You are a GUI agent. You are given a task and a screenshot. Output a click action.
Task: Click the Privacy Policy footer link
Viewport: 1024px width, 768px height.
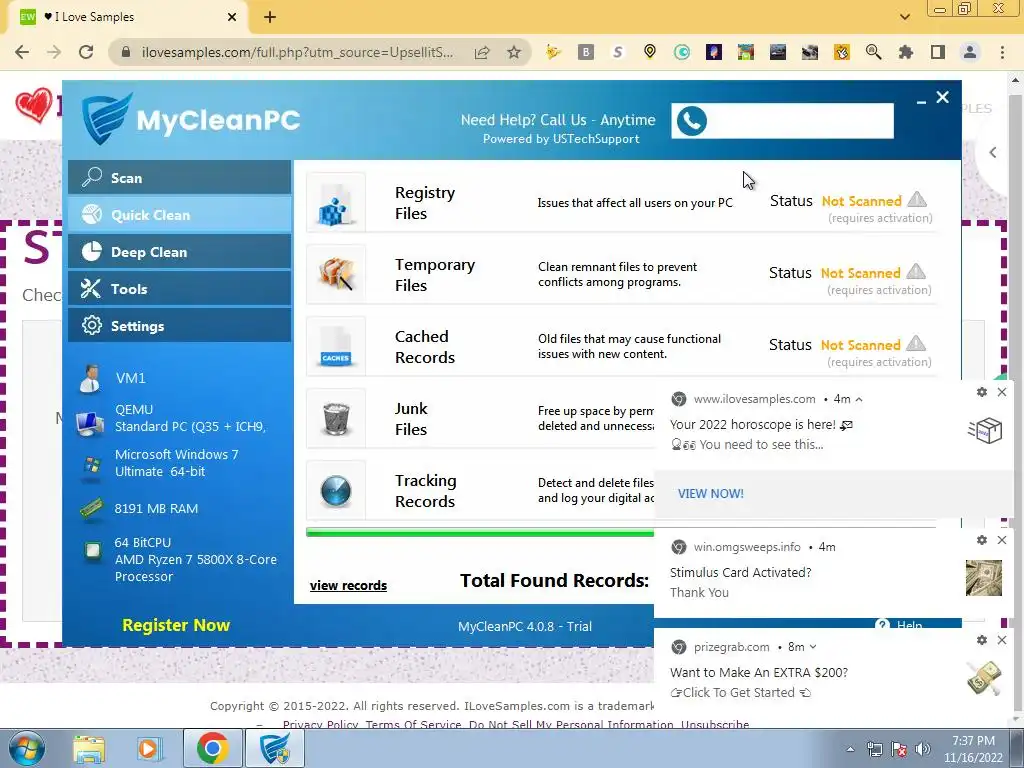click(321, 724)
